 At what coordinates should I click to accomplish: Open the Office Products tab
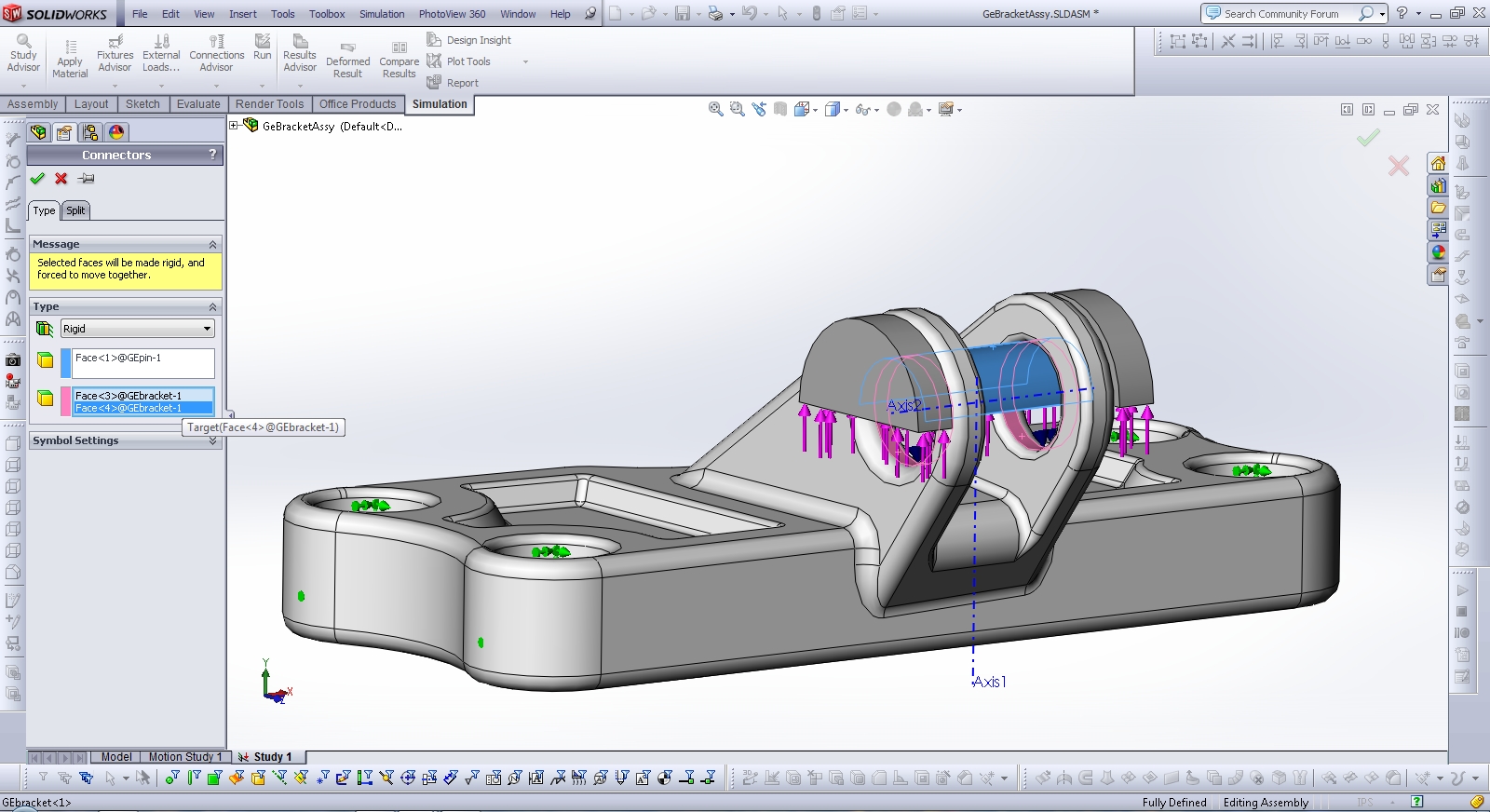[x=358, y=104]
